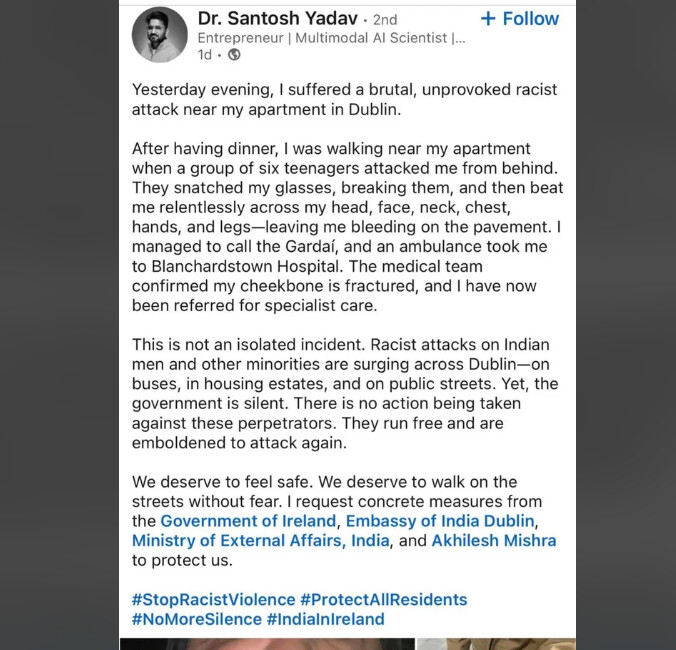Open the left attached photo below post
Image resolution: width=676 pixels, height=650 pixels.
(x=267, y=644)
